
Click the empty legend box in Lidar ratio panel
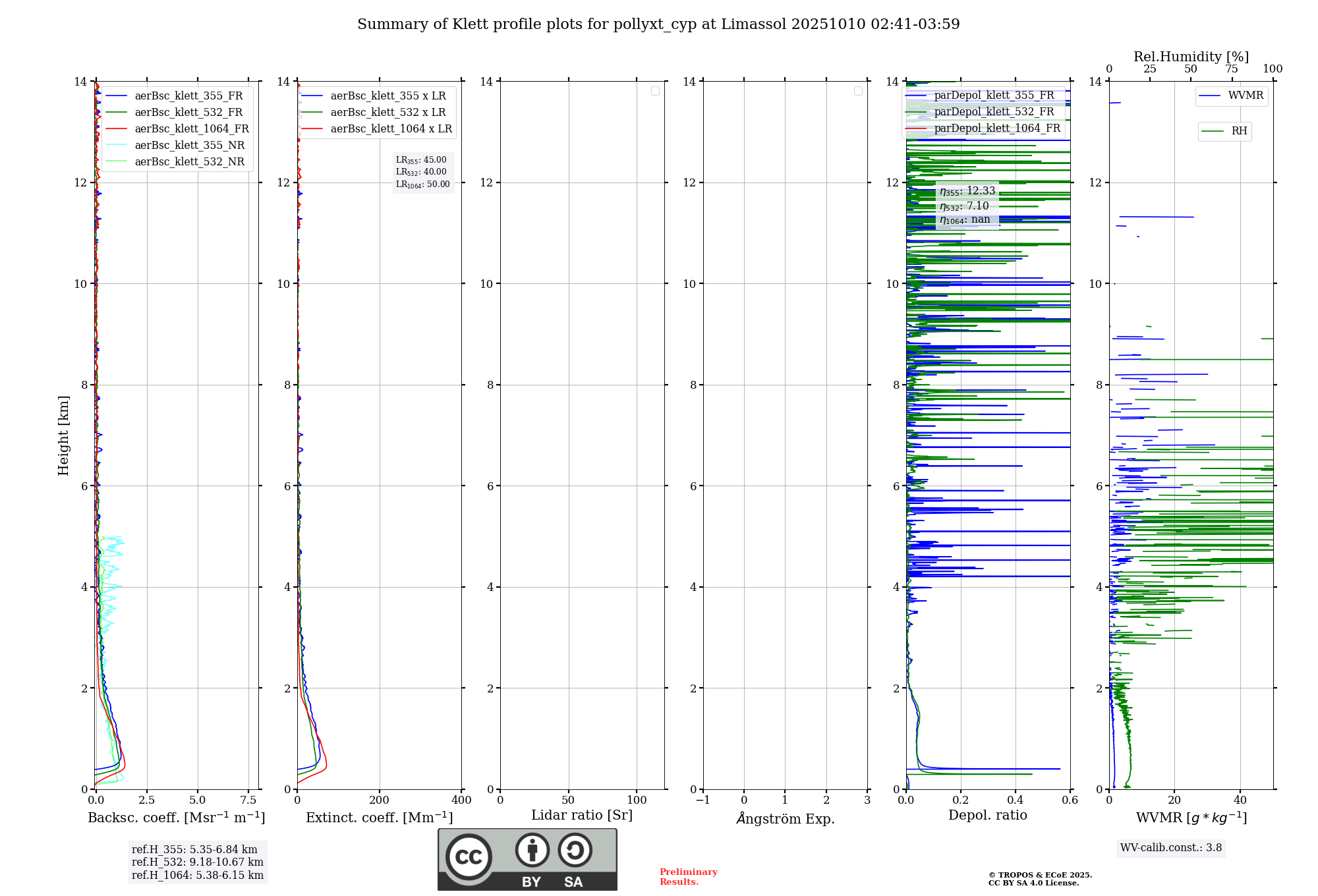(655, 91)
